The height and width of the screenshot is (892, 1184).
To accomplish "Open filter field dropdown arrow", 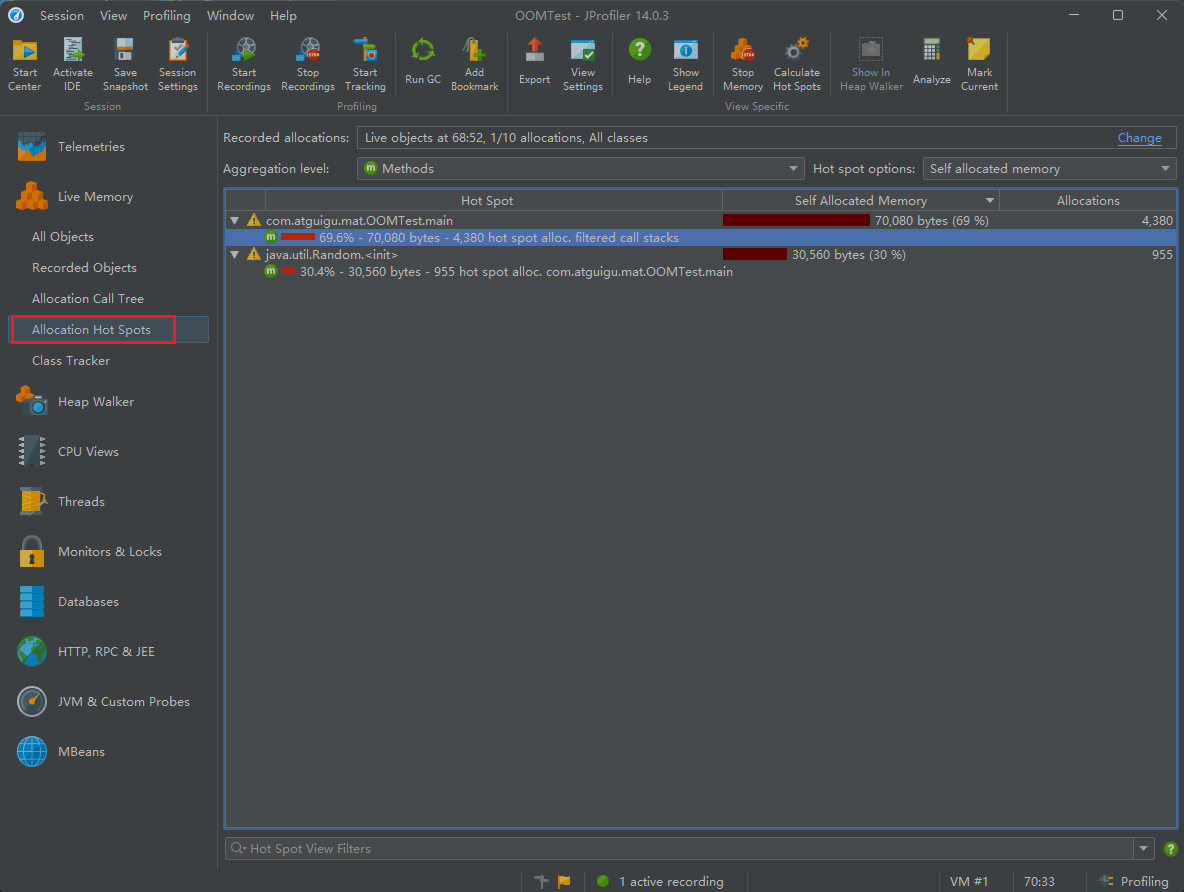I will click(x=1143, y=849).
